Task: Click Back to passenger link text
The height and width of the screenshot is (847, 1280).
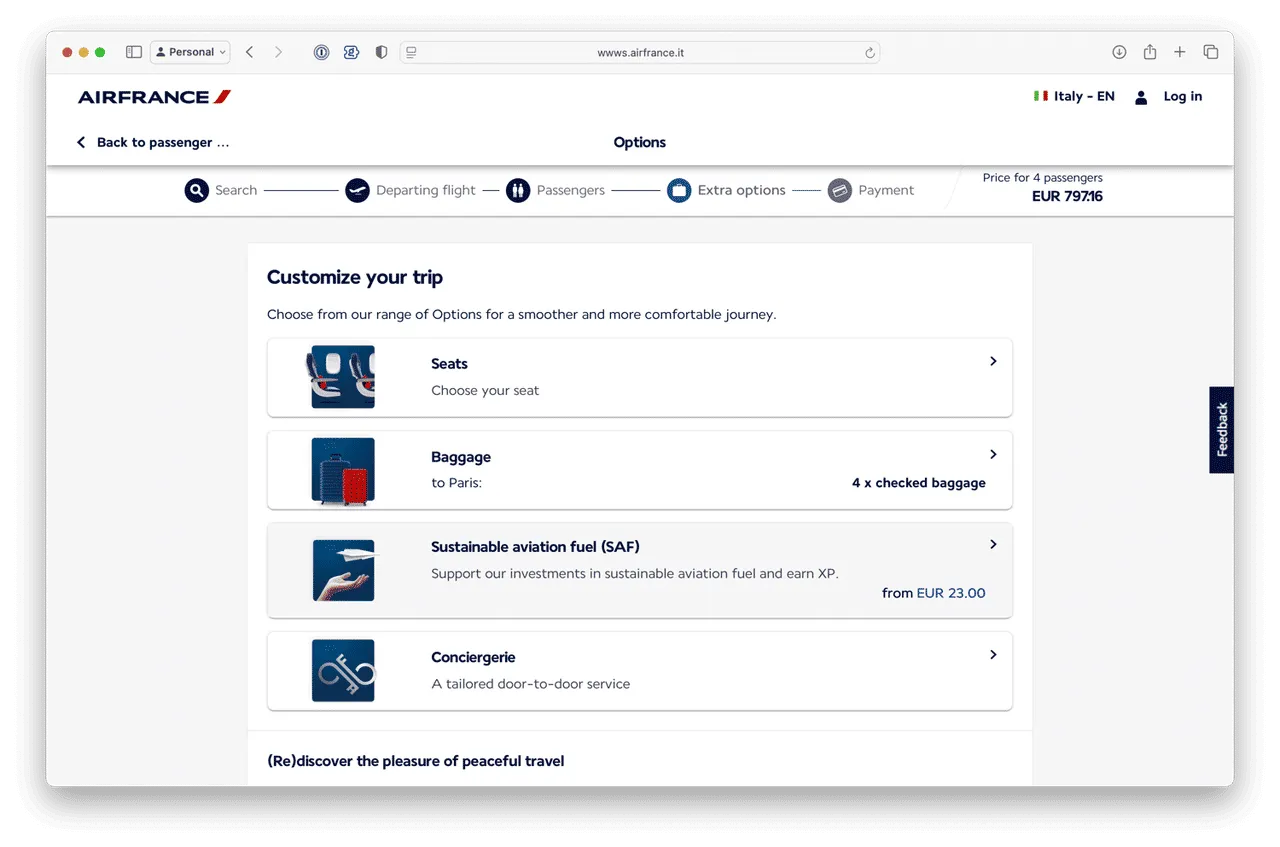Action: click(x=163, y=142)
